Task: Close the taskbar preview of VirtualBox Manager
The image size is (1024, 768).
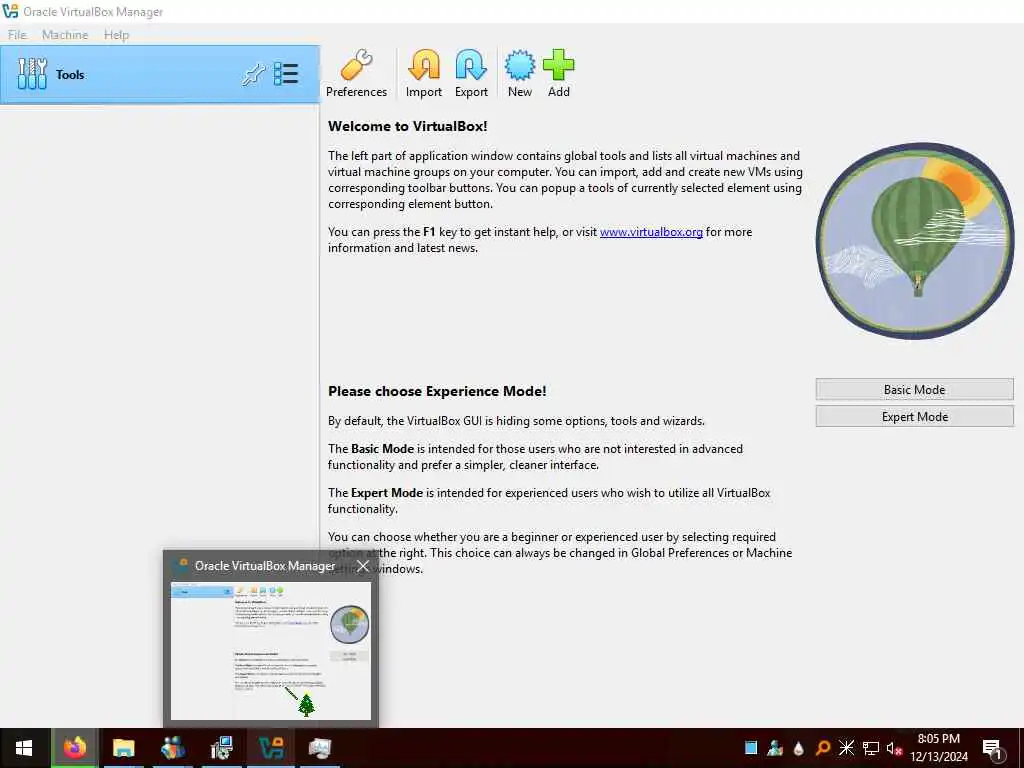Action: click(363, 566)
